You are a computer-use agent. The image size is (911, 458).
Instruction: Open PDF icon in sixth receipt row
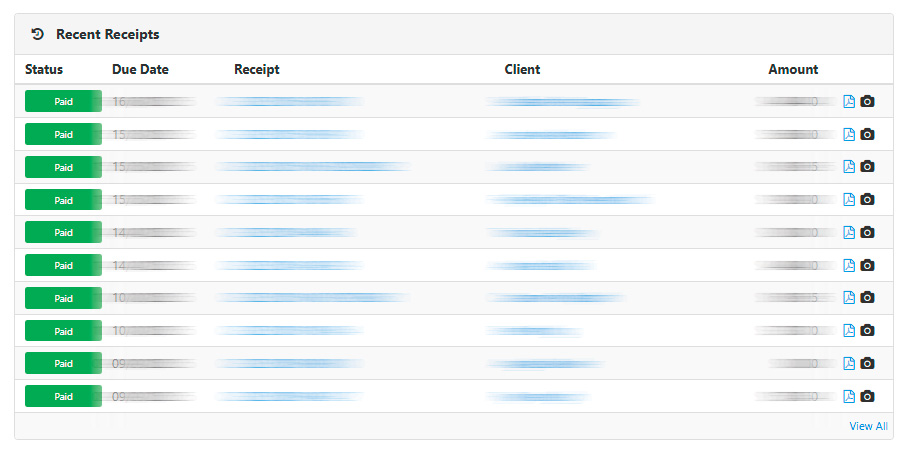(x=849, y=265)
